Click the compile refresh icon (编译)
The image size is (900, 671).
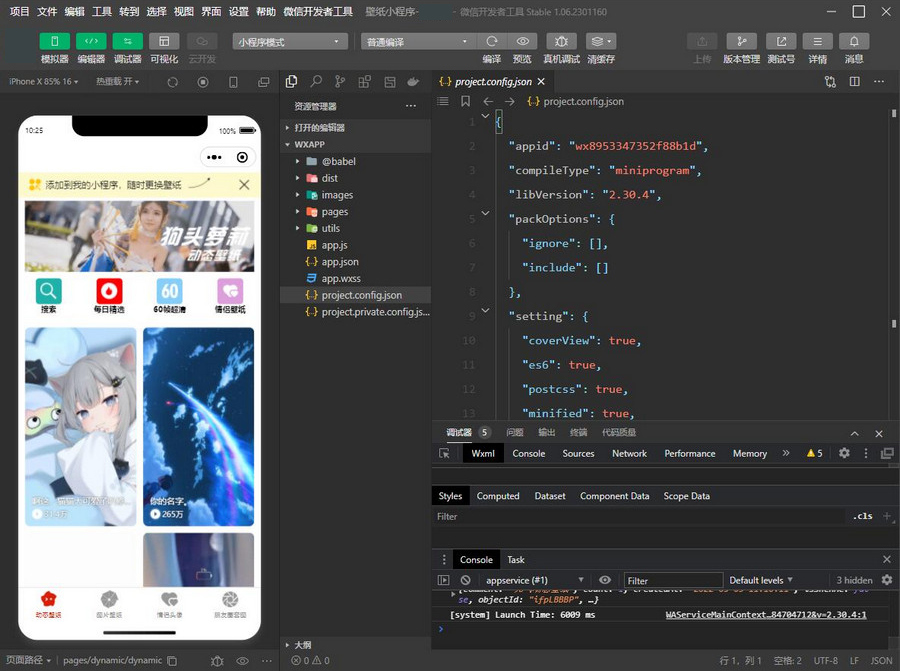(x=492, y=41)
